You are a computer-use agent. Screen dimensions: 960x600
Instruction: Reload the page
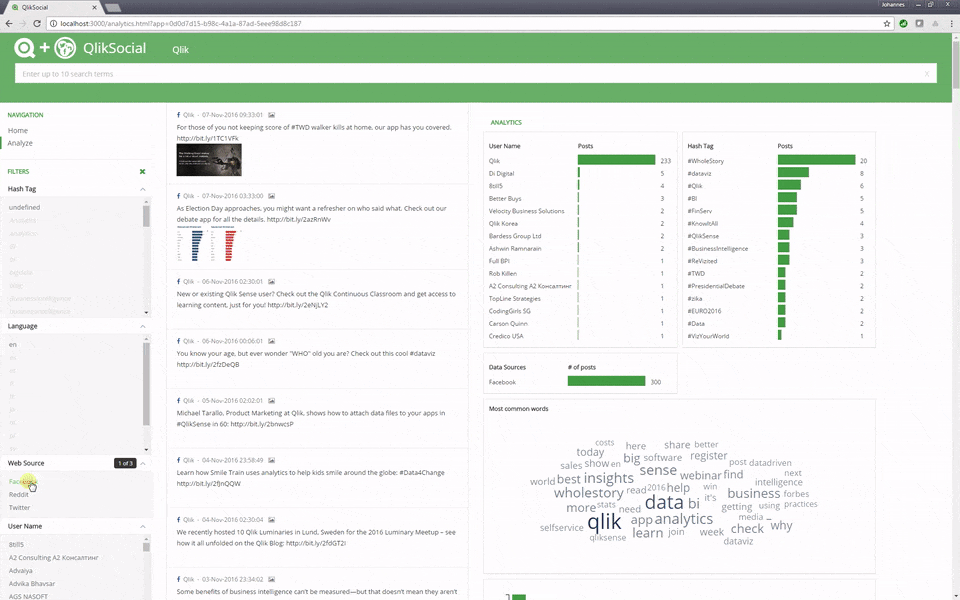[37, 23]
